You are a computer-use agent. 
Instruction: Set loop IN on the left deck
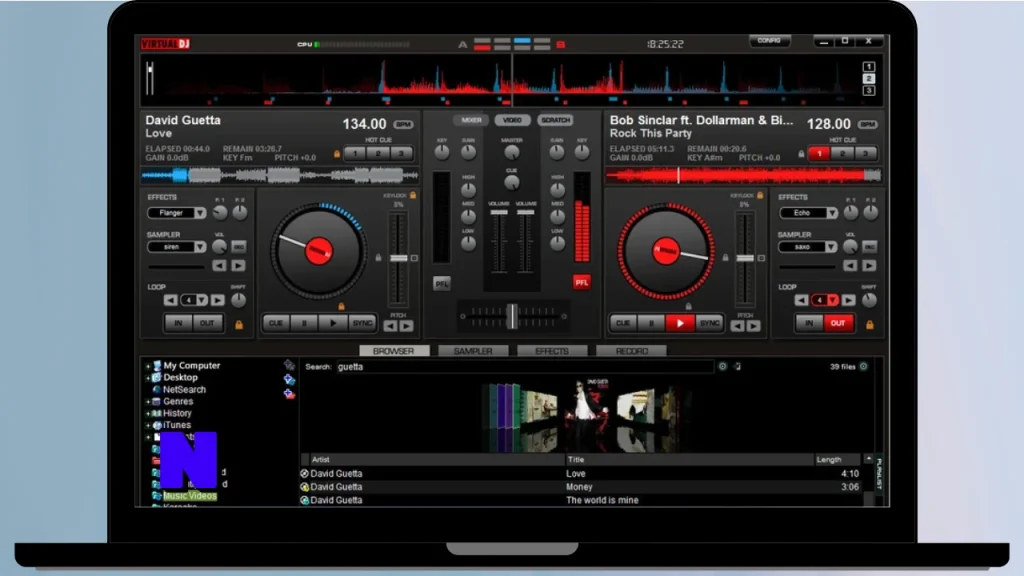point(178,323)
